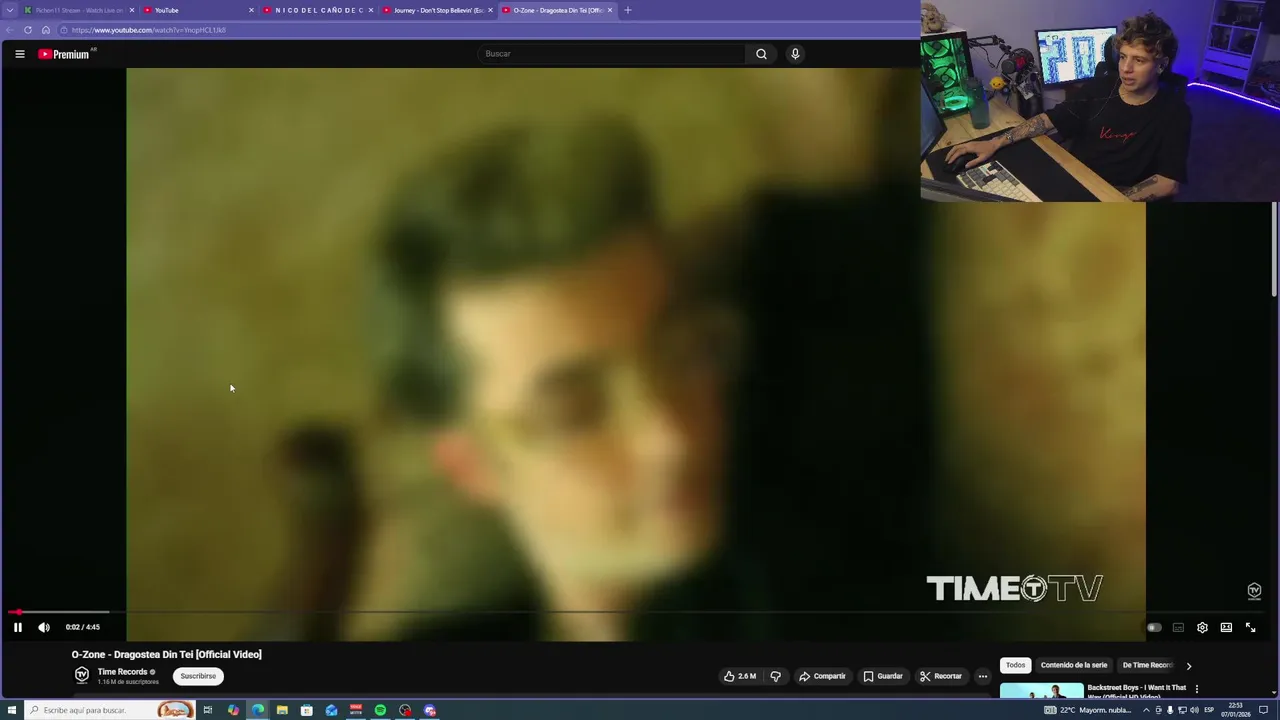The width and height of the screenshot is (1280, 720).
Task: Reload the page with refresh icon
Action: tap(29, 30)
